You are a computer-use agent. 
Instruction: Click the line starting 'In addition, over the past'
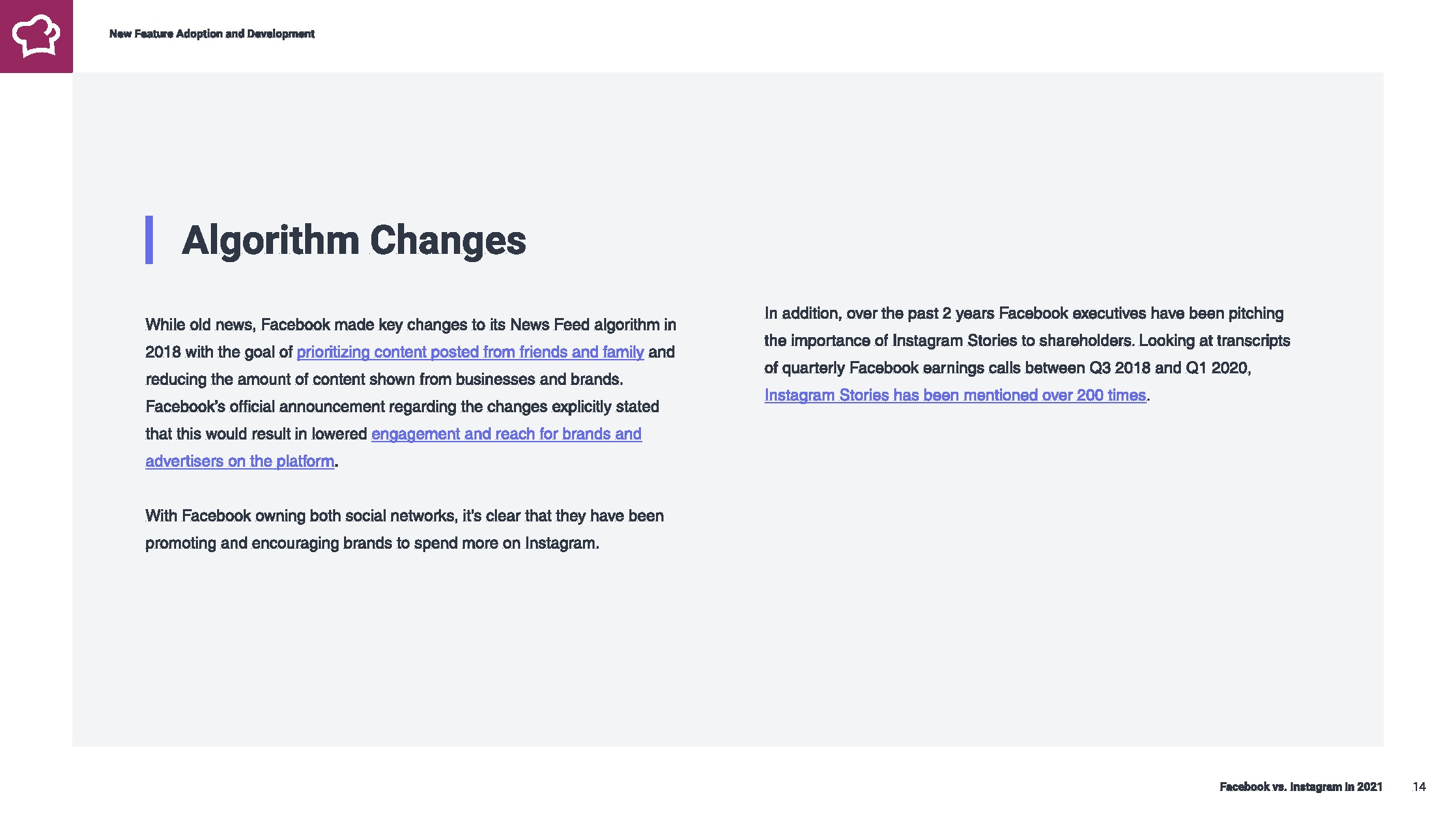point(1024,313)
